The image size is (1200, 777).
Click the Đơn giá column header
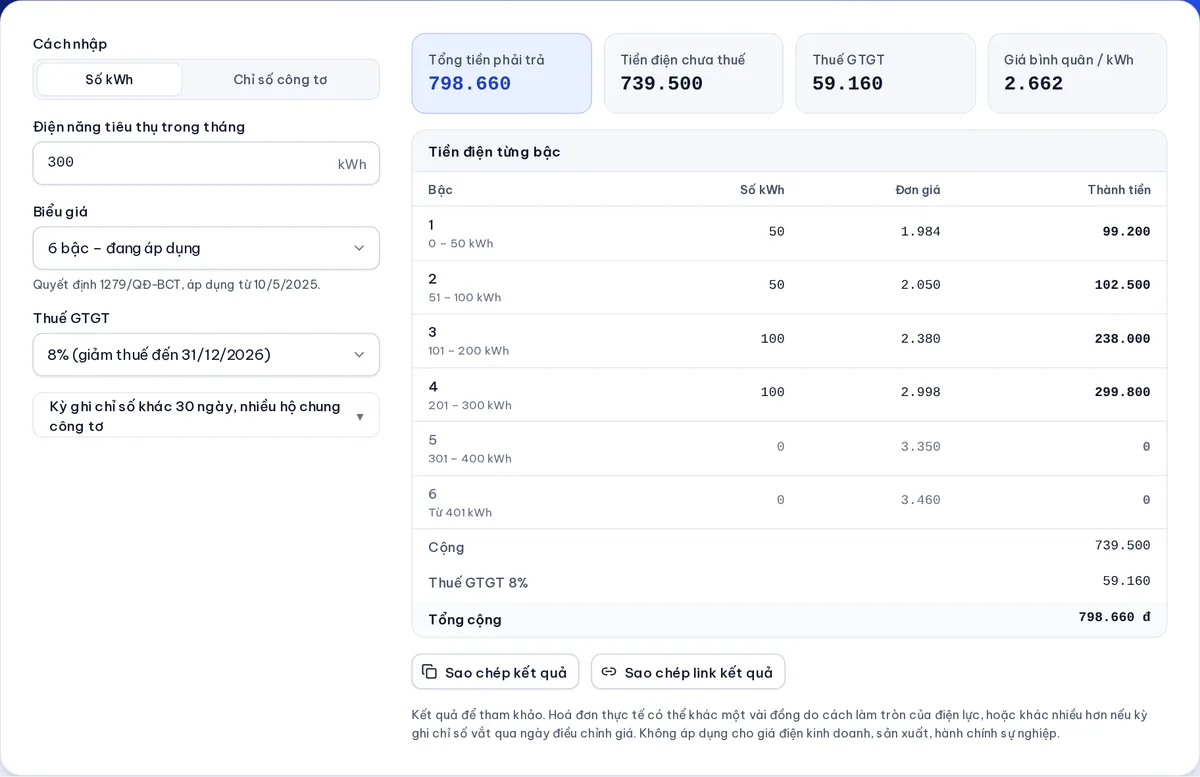(918, 190)
